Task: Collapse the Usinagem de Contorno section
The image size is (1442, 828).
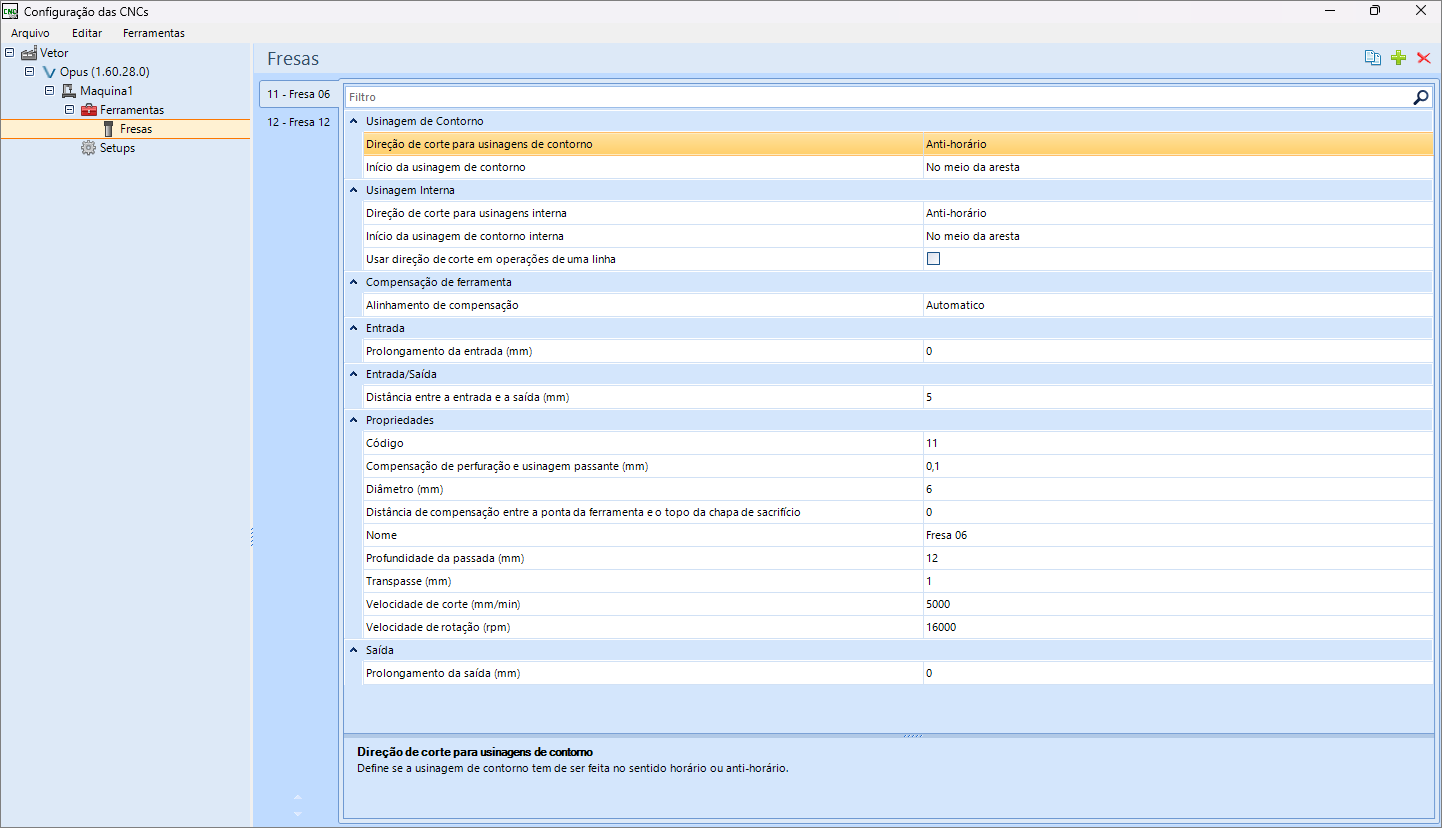Action: click(x=353, y=121)
